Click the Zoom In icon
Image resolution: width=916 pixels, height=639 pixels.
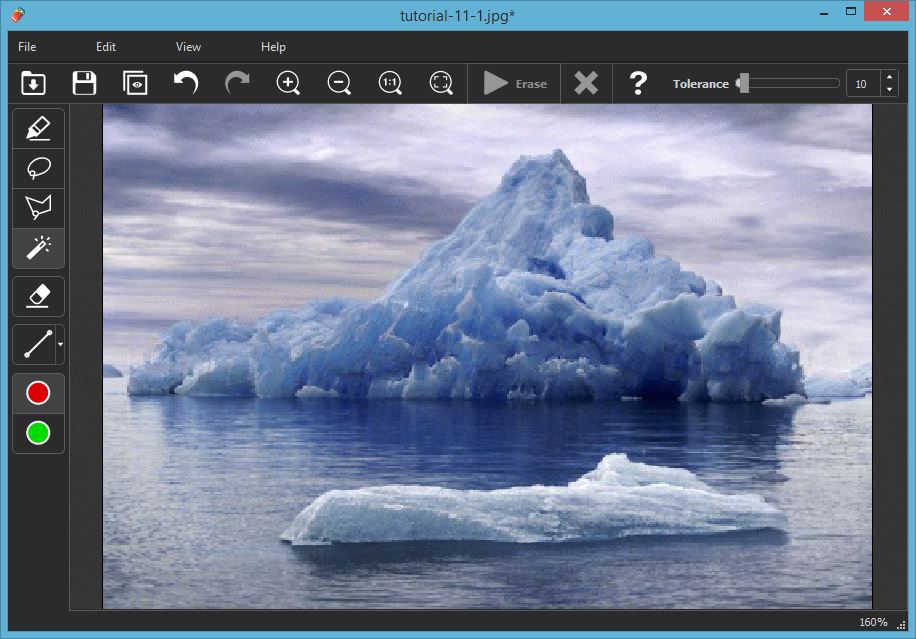pos(288,83)
